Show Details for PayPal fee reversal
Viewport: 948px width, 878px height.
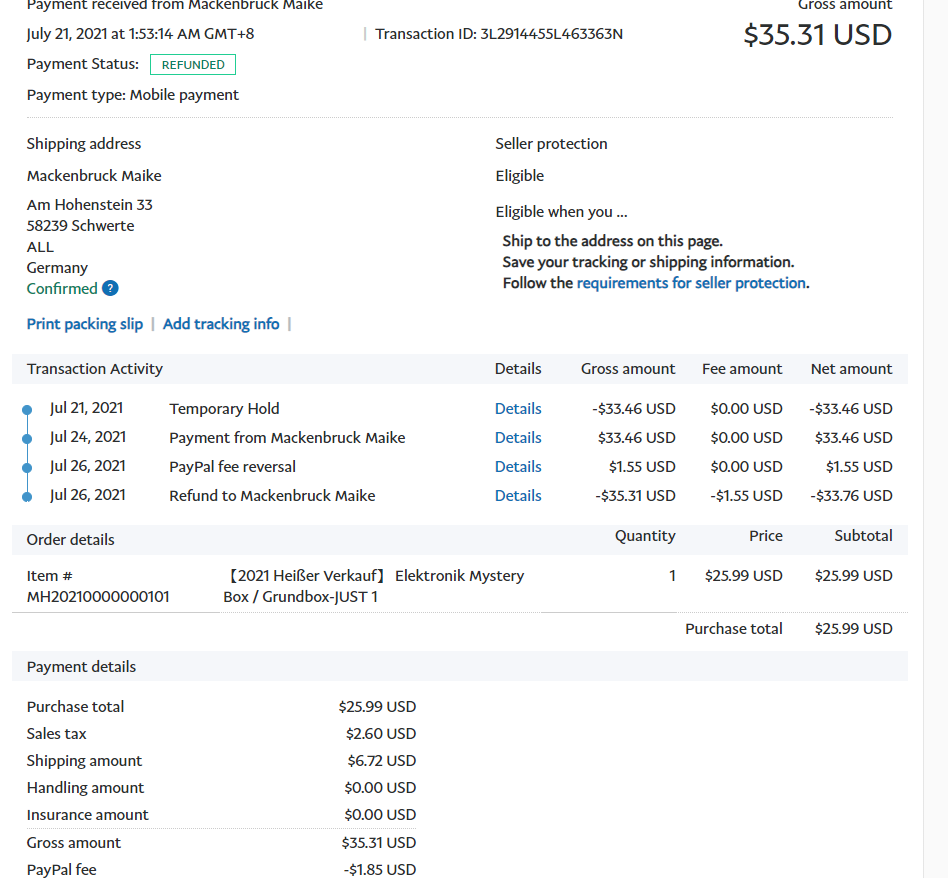pos(518,467)
